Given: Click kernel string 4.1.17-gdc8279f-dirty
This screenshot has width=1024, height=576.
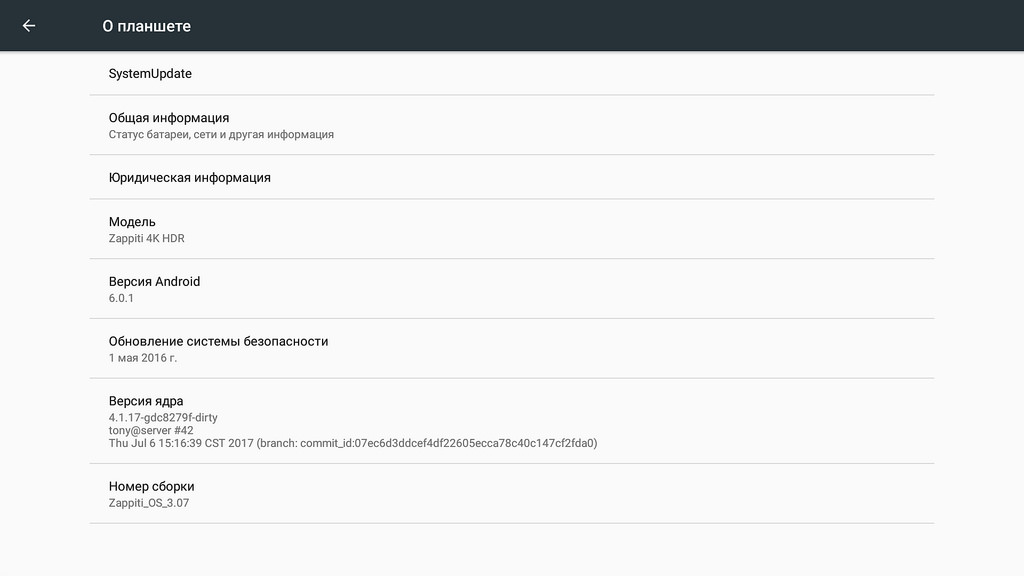Looking at the screenshot, I should (x=163, y=417).
